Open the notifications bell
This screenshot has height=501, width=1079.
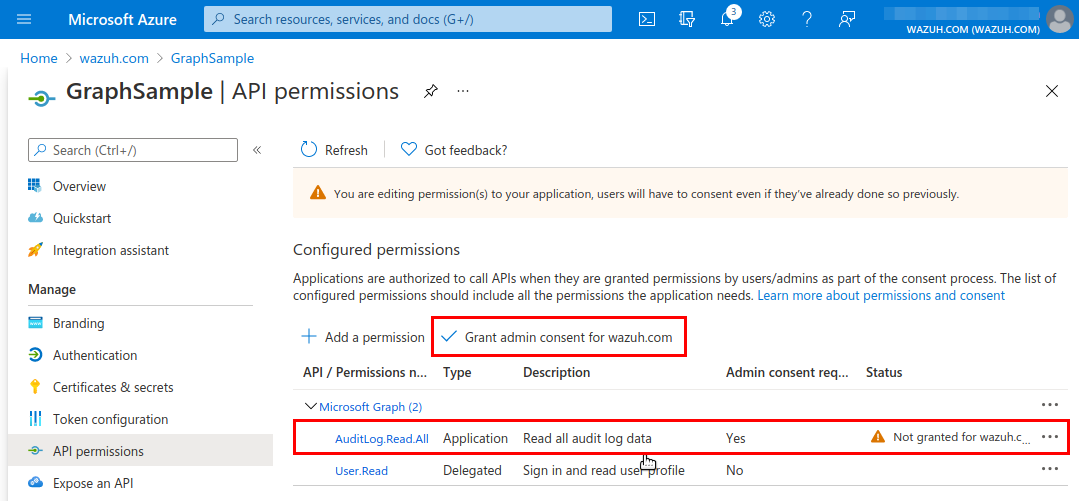pyautogui.click(x=727, y=19)
